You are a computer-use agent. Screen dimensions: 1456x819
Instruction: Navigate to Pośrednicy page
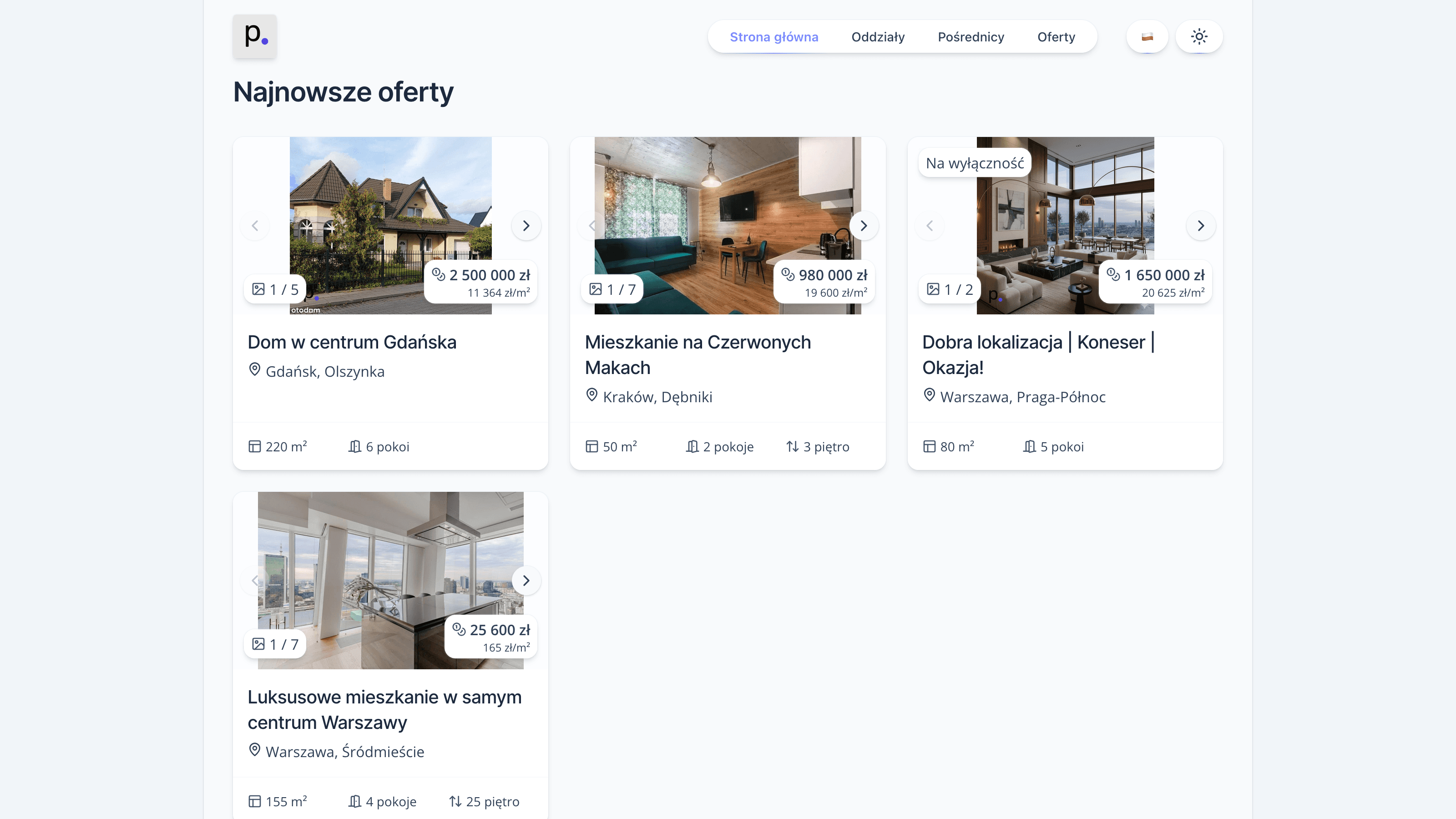pyautogui.click(x=971, y=37)
